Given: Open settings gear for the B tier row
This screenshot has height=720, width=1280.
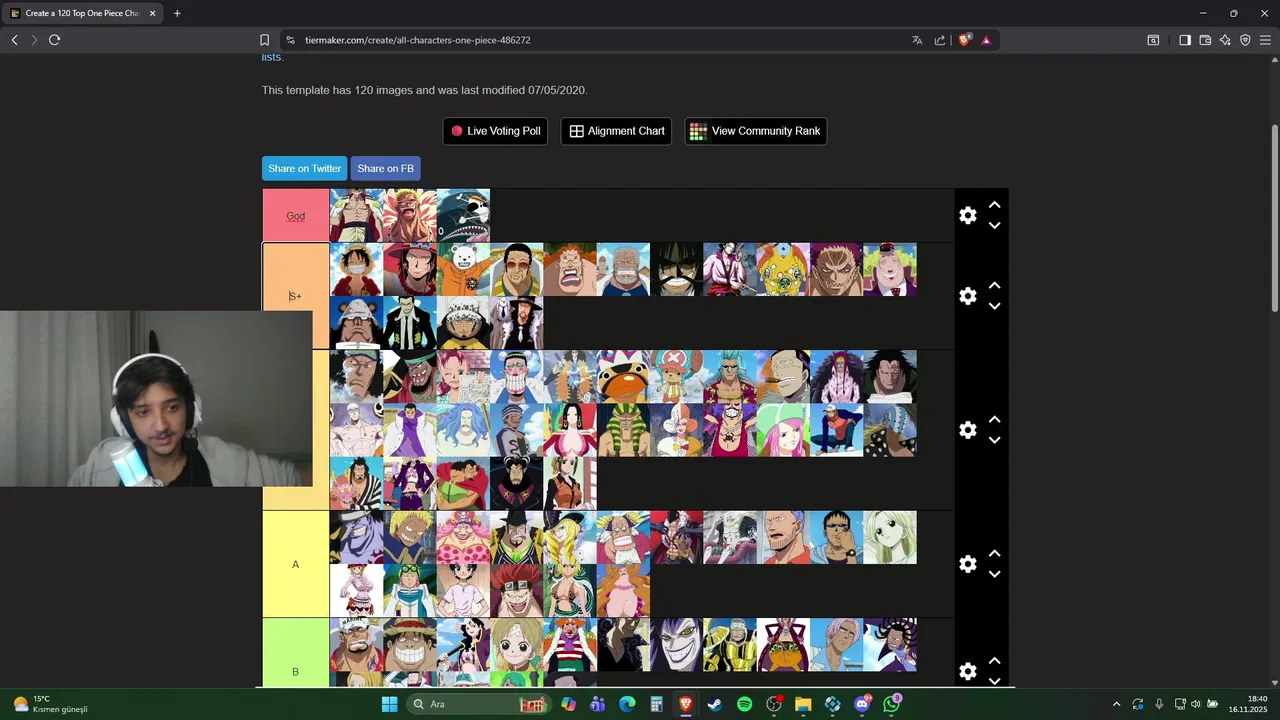Looking at the screenshot, I should [967, 671].
